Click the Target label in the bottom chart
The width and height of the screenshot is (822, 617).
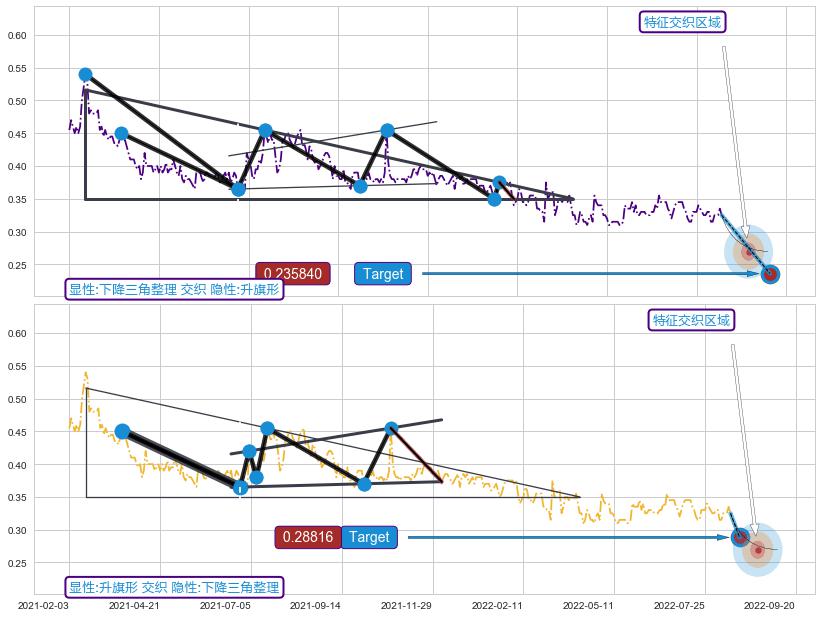click(369, 537)
